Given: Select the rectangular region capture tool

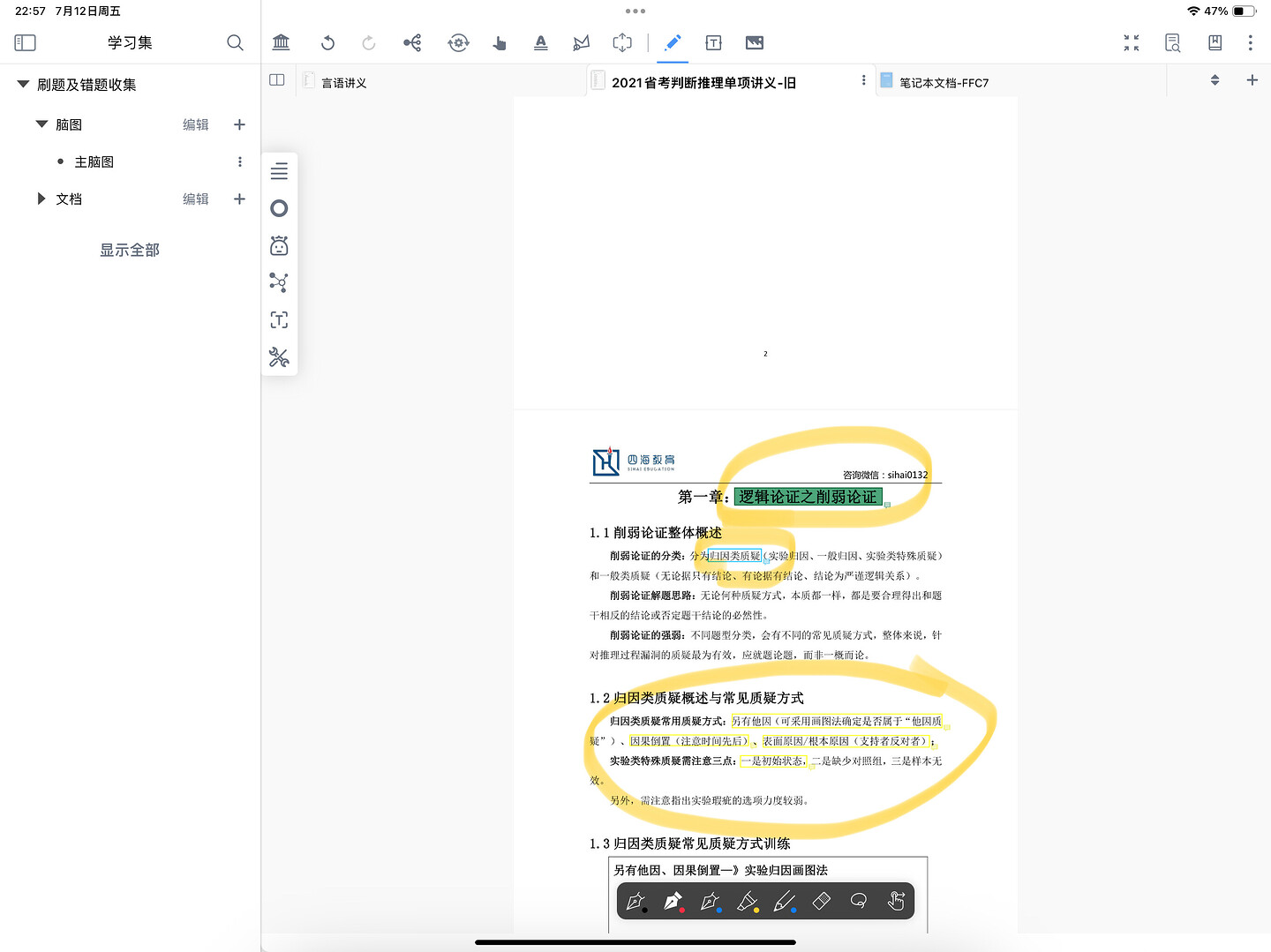Looking at the screenshot, I should (x=622, y=42).
